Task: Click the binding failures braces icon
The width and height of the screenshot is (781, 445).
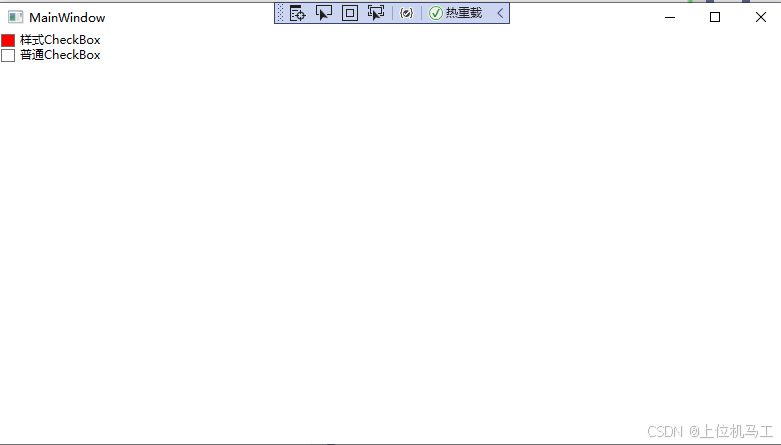Action: coord(406,13)
